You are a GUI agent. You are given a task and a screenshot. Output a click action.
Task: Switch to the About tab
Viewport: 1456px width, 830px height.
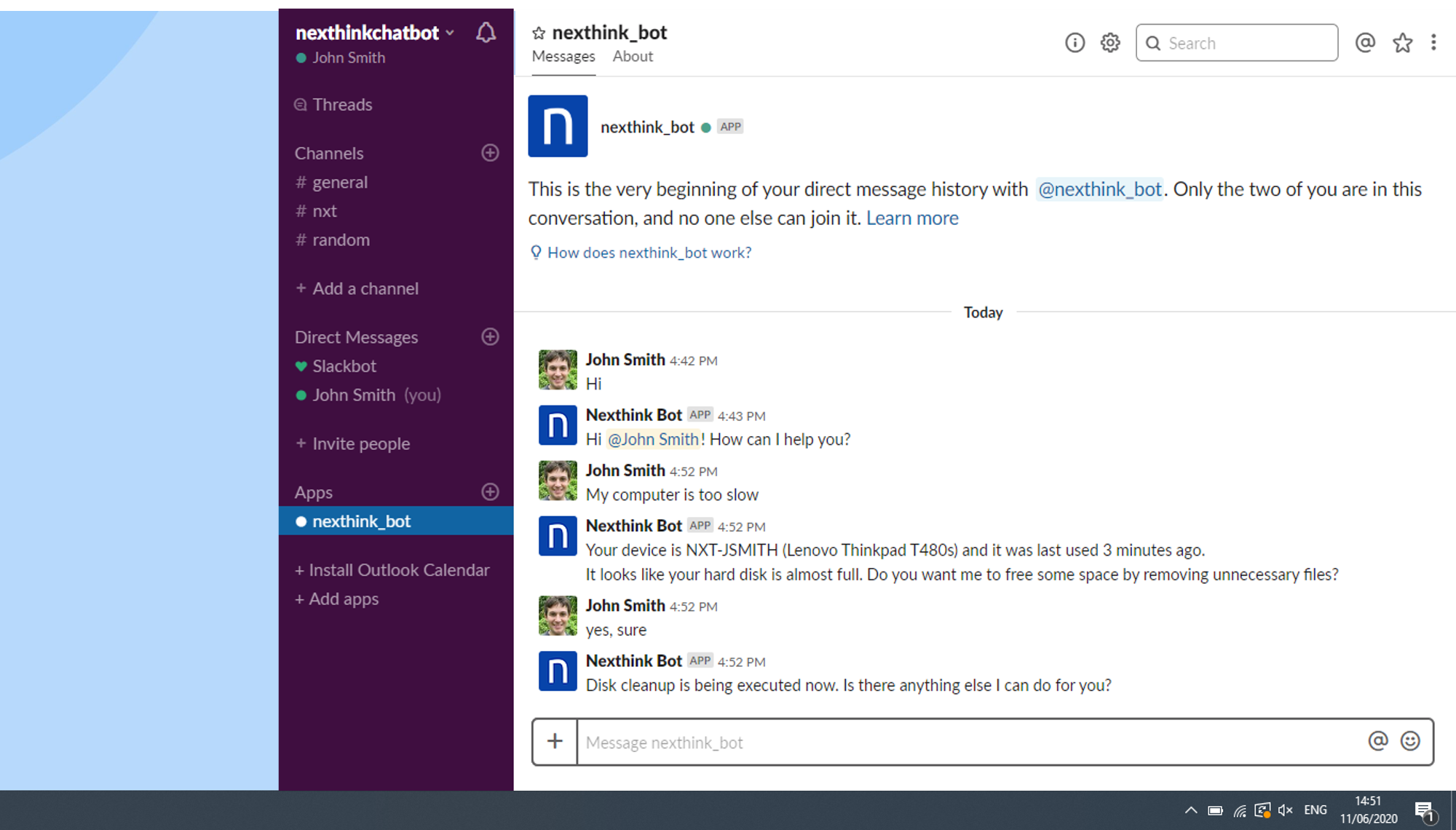pyautogui.click(x=632, y=57)
